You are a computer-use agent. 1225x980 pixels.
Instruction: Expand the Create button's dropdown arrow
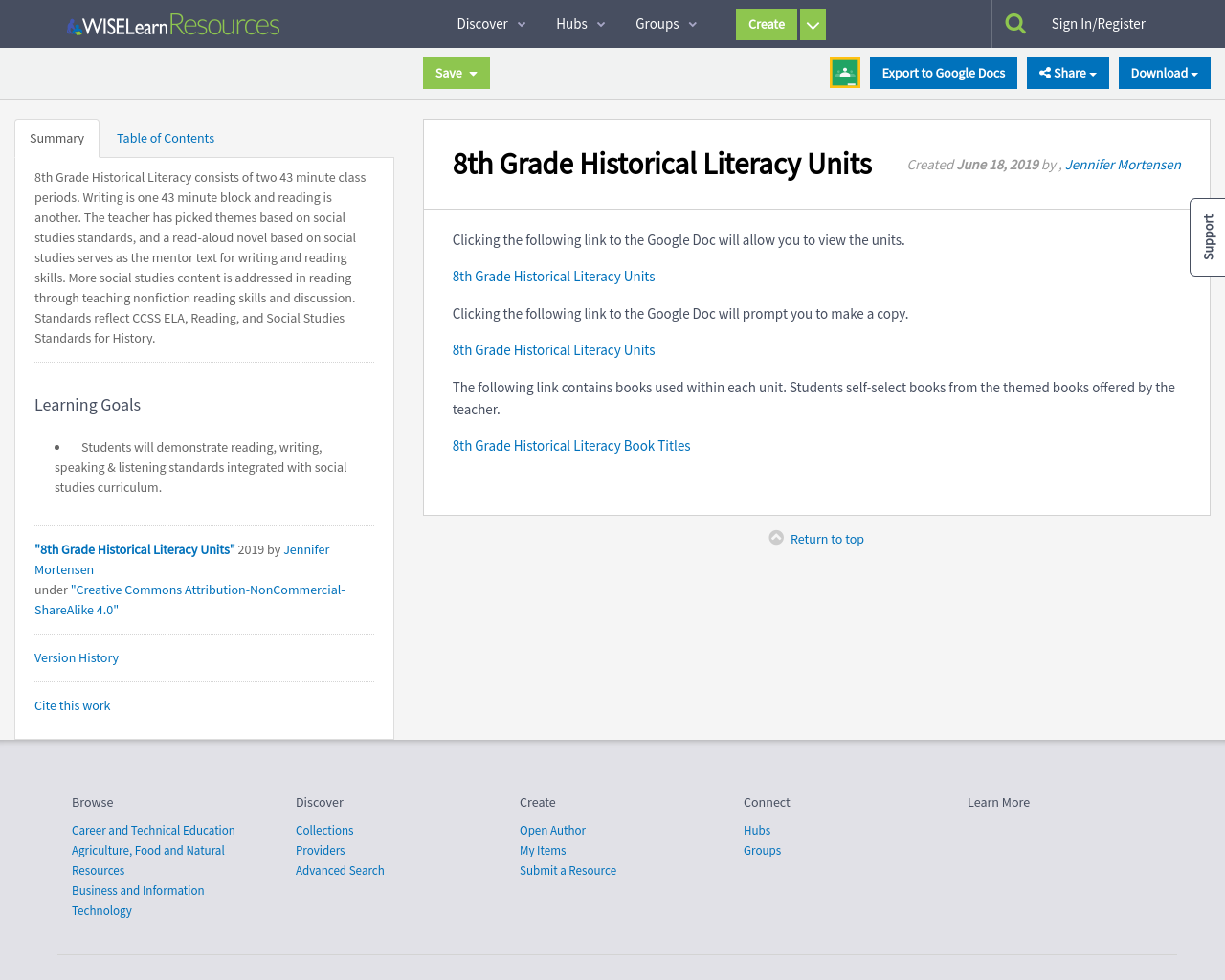(x=813, y=23)
